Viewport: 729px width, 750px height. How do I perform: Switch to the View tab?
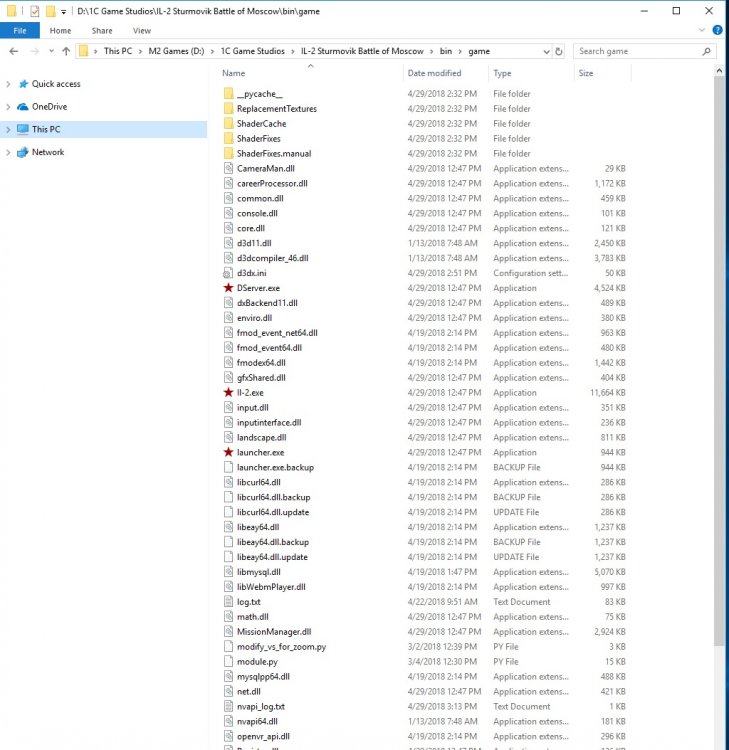point(142,31)
